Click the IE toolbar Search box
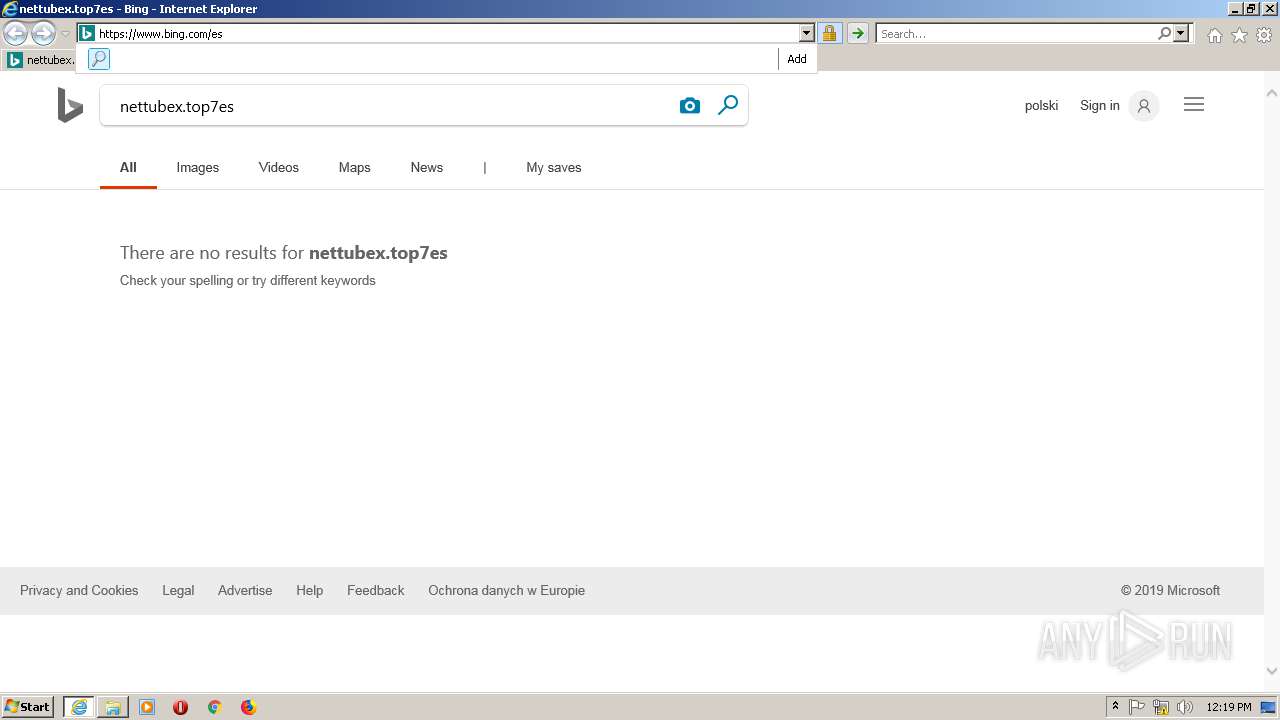 pyautogui.click(x=1015, y=33)
